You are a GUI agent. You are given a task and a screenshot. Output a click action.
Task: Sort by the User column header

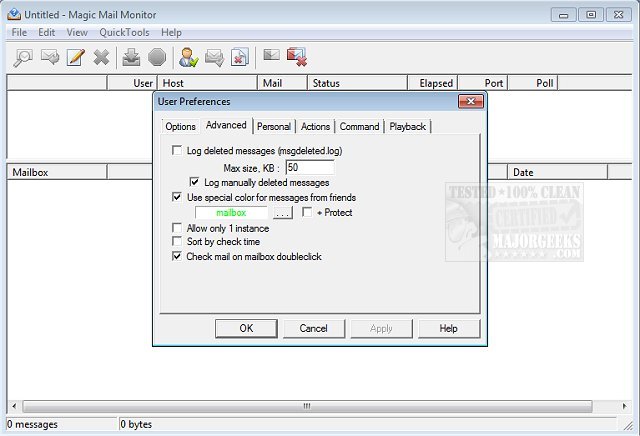(x=132, y=83)
